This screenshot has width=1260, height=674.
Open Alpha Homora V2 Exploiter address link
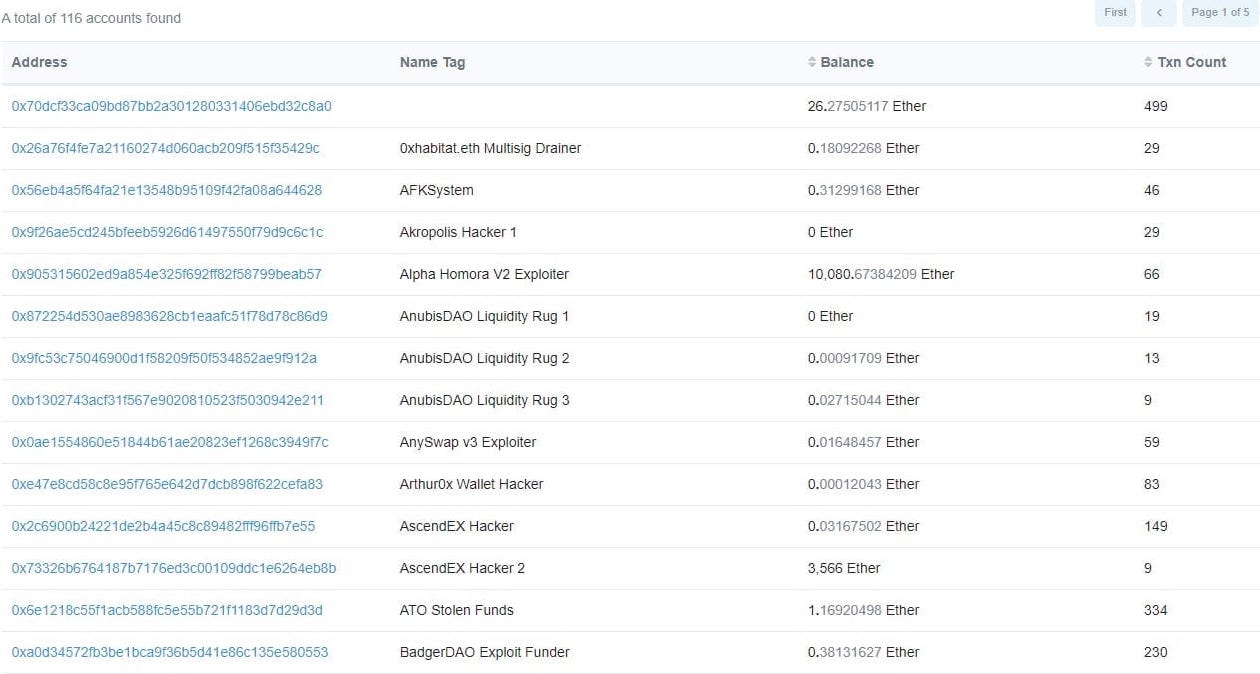(166, 274)
